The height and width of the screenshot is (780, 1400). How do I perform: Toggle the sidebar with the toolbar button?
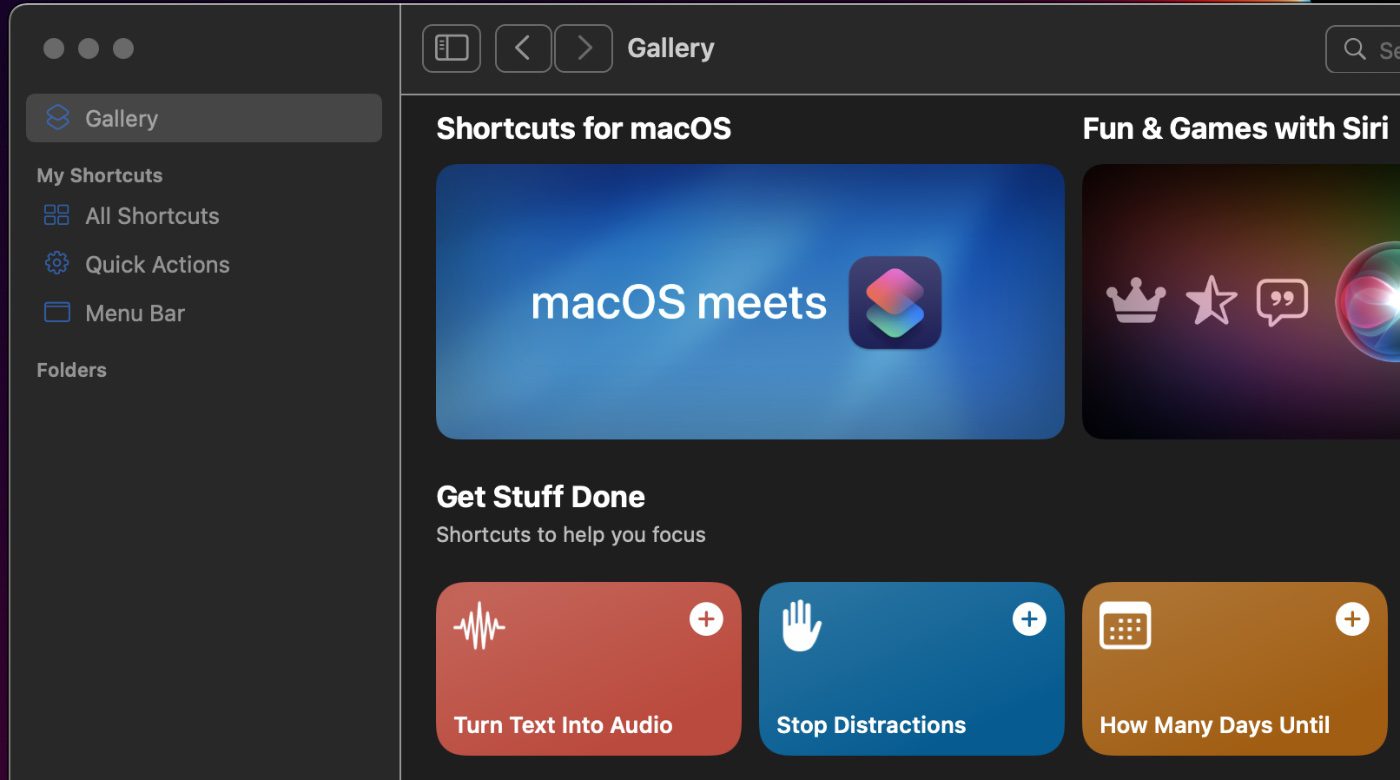click(x=452, y=48)
